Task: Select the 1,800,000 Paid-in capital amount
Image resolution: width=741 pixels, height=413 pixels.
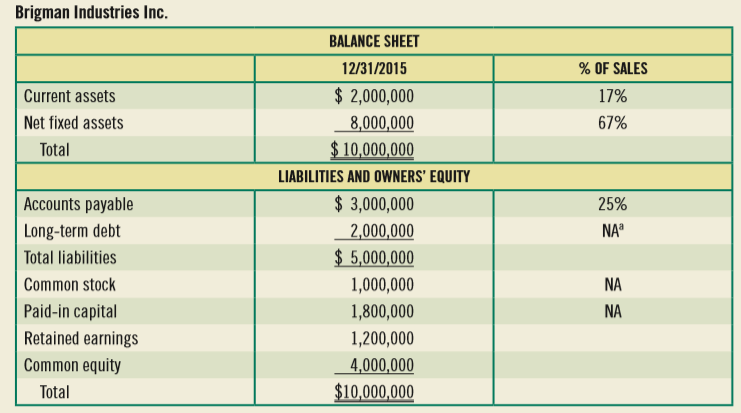Action: 382,311
